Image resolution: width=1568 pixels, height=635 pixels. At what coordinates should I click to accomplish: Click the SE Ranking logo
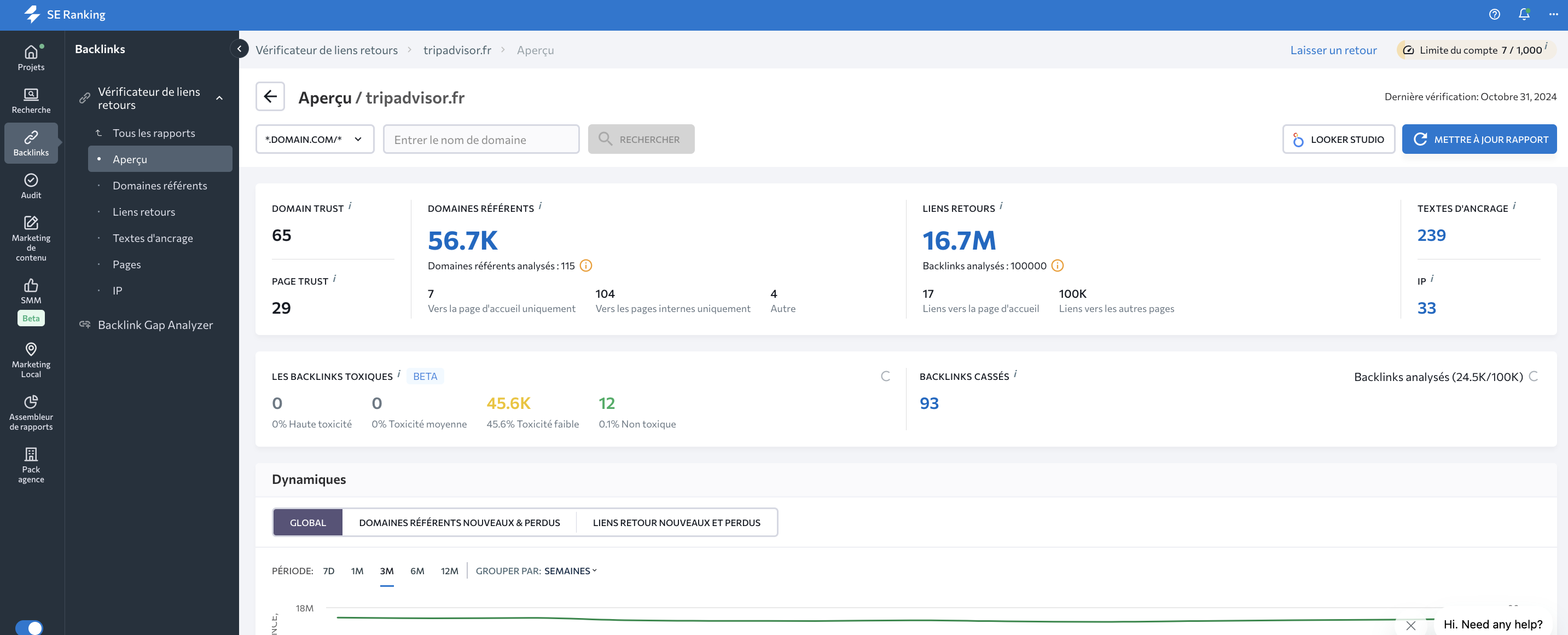coord(65,15)
